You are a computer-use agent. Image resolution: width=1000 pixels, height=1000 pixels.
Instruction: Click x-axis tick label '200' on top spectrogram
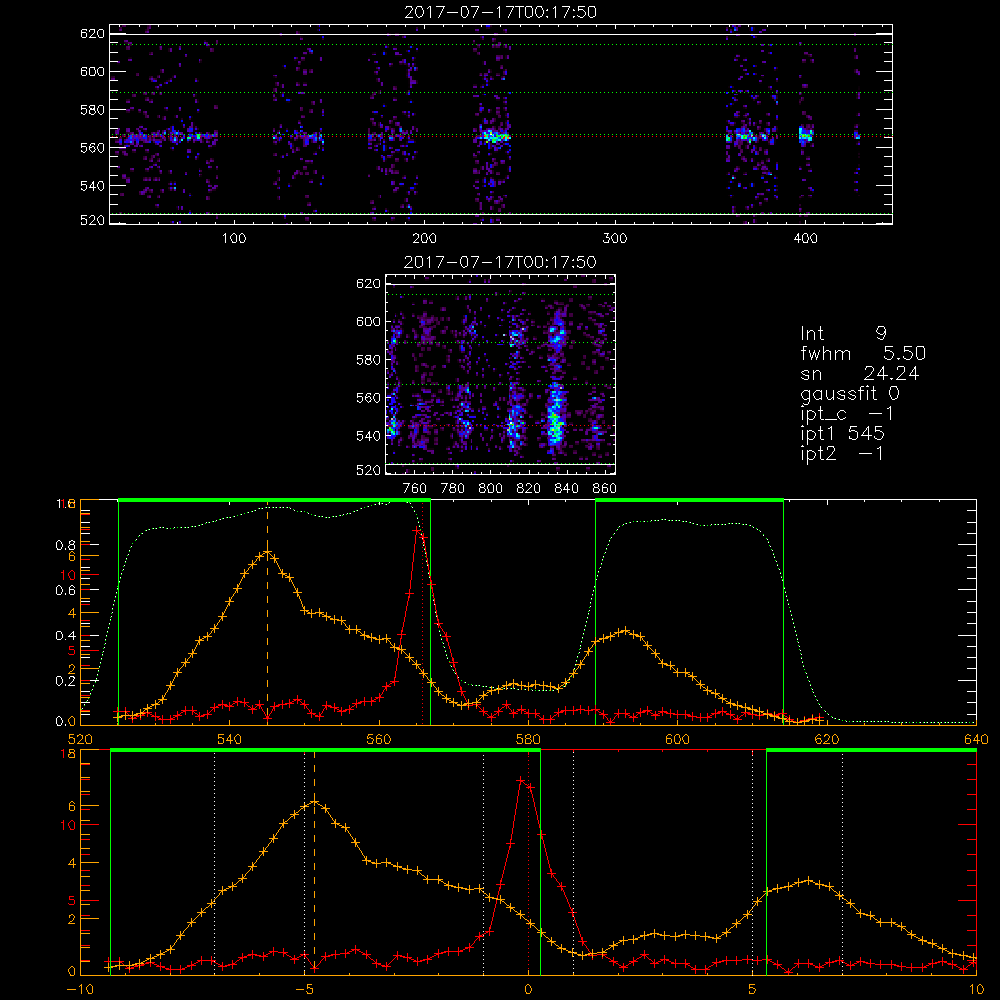point(424,239)
